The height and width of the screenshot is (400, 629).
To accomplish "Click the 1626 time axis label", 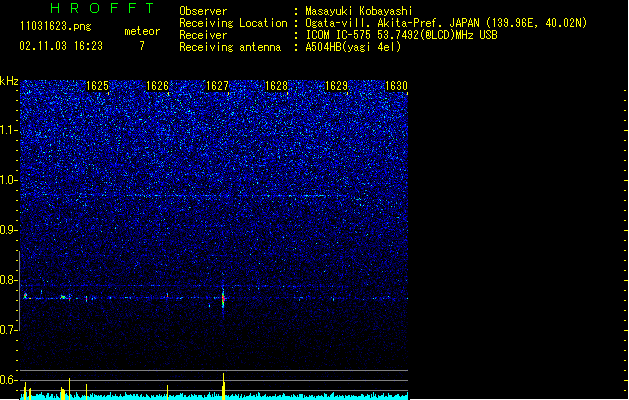I will point(157,86).
